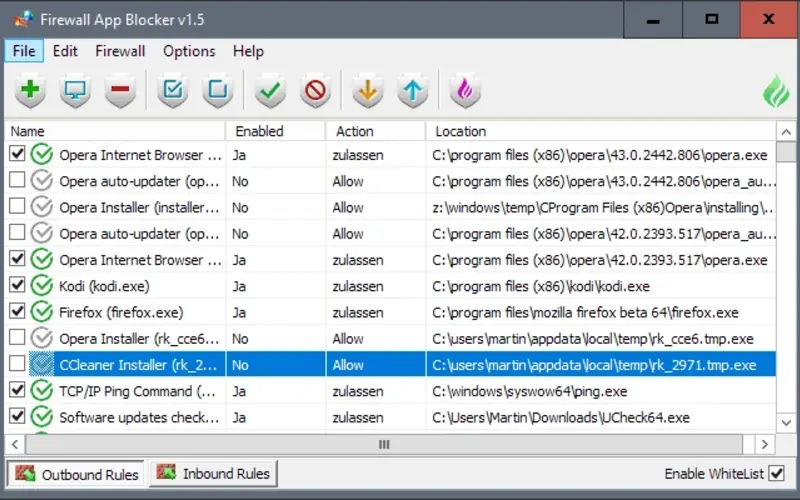
Task: Open the Firewall menu
Action: [120, 51]
